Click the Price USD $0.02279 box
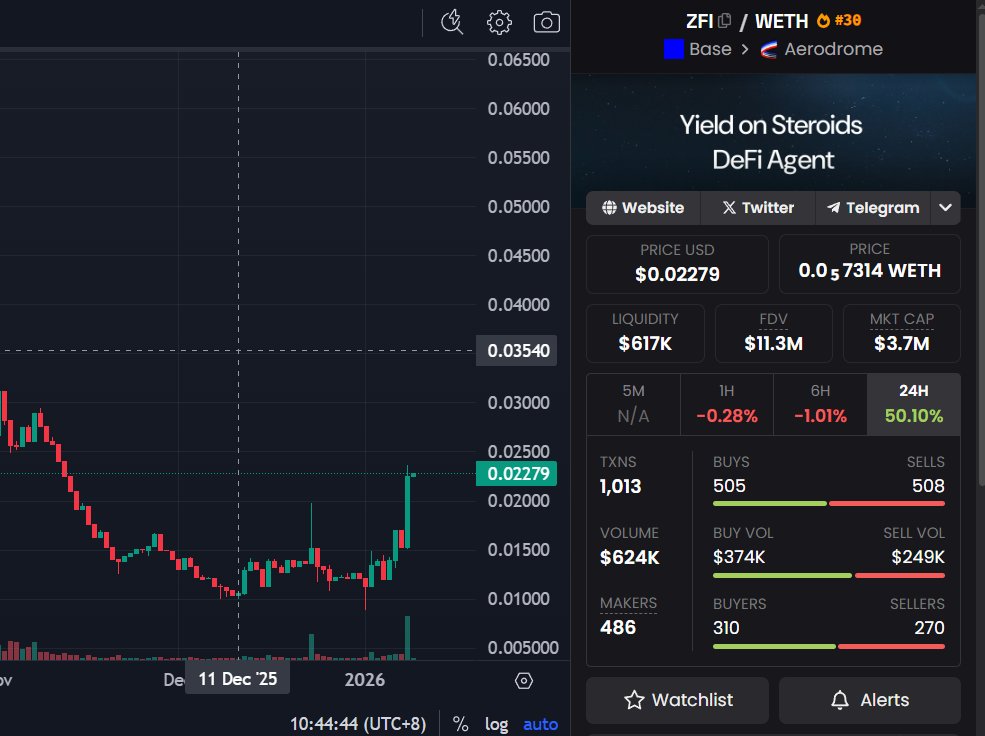Image resolution: width=985 pixels, height=736 pixels. pos(677,264)
